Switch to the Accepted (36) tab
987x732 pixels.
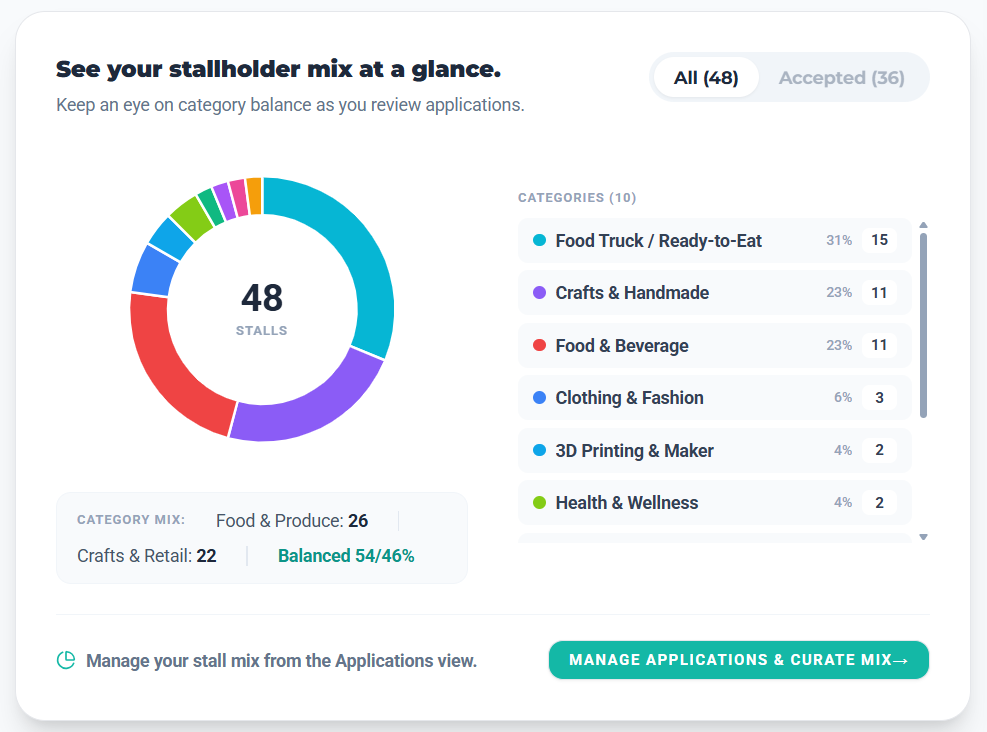[842, 77]
